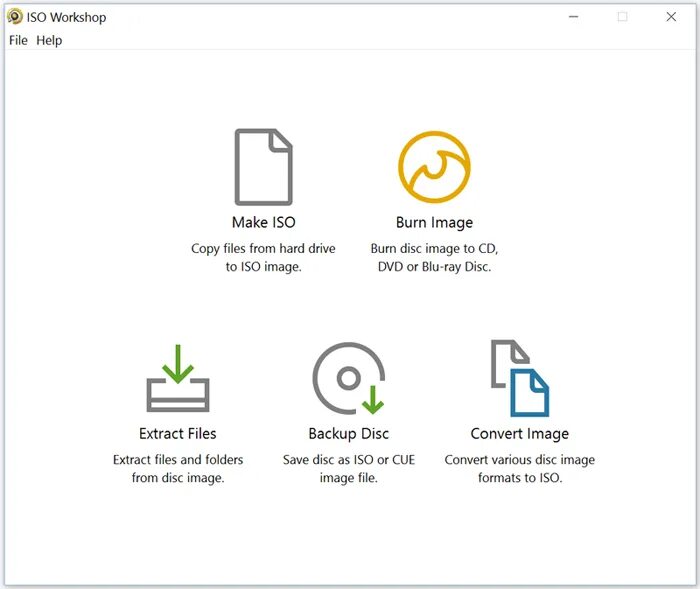Minimize the ISO Workshop window

coord(574,17)
